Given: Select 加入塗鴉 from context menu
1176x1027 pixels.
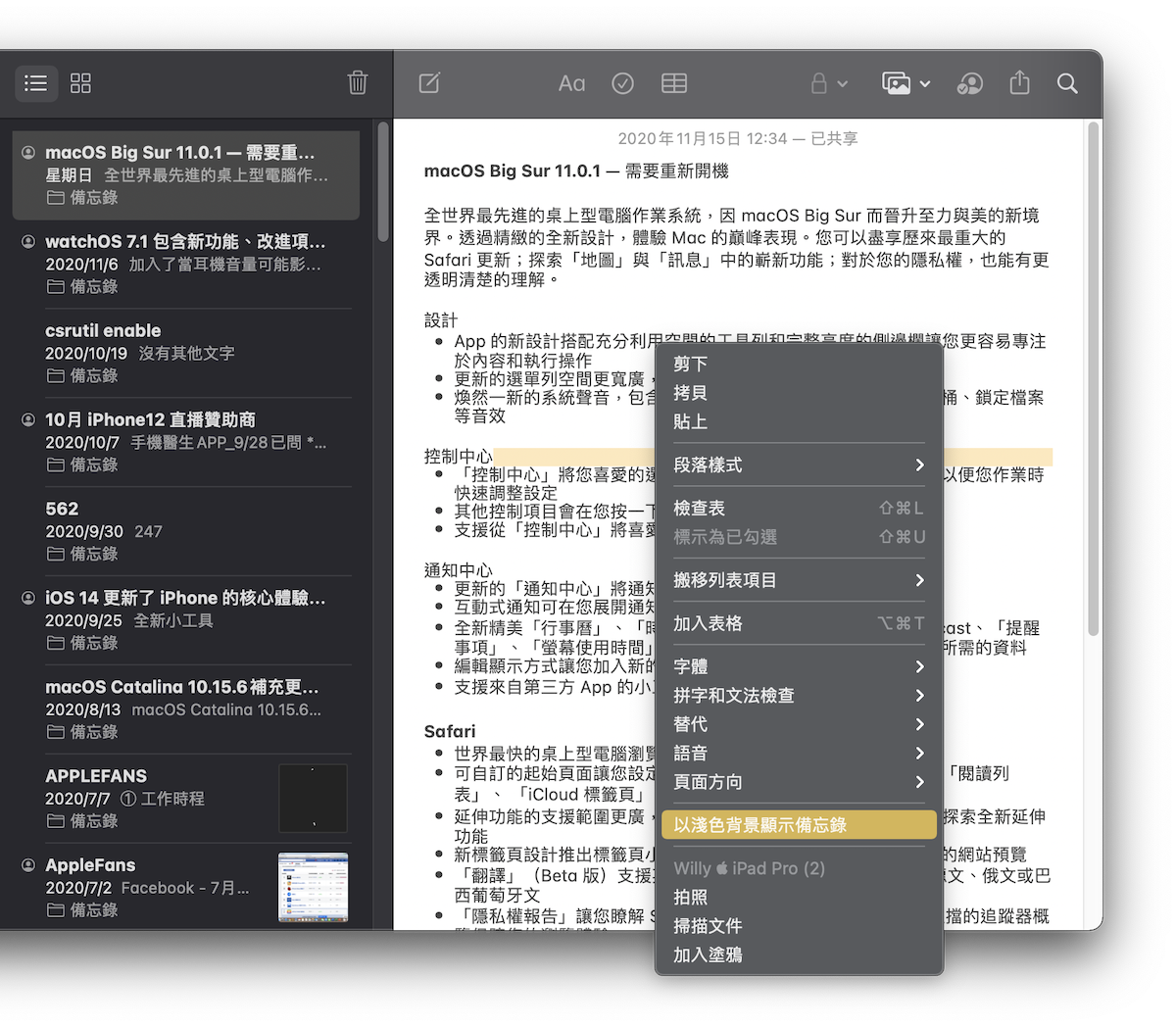Looking at the screenshot, I should click(799, 954).
